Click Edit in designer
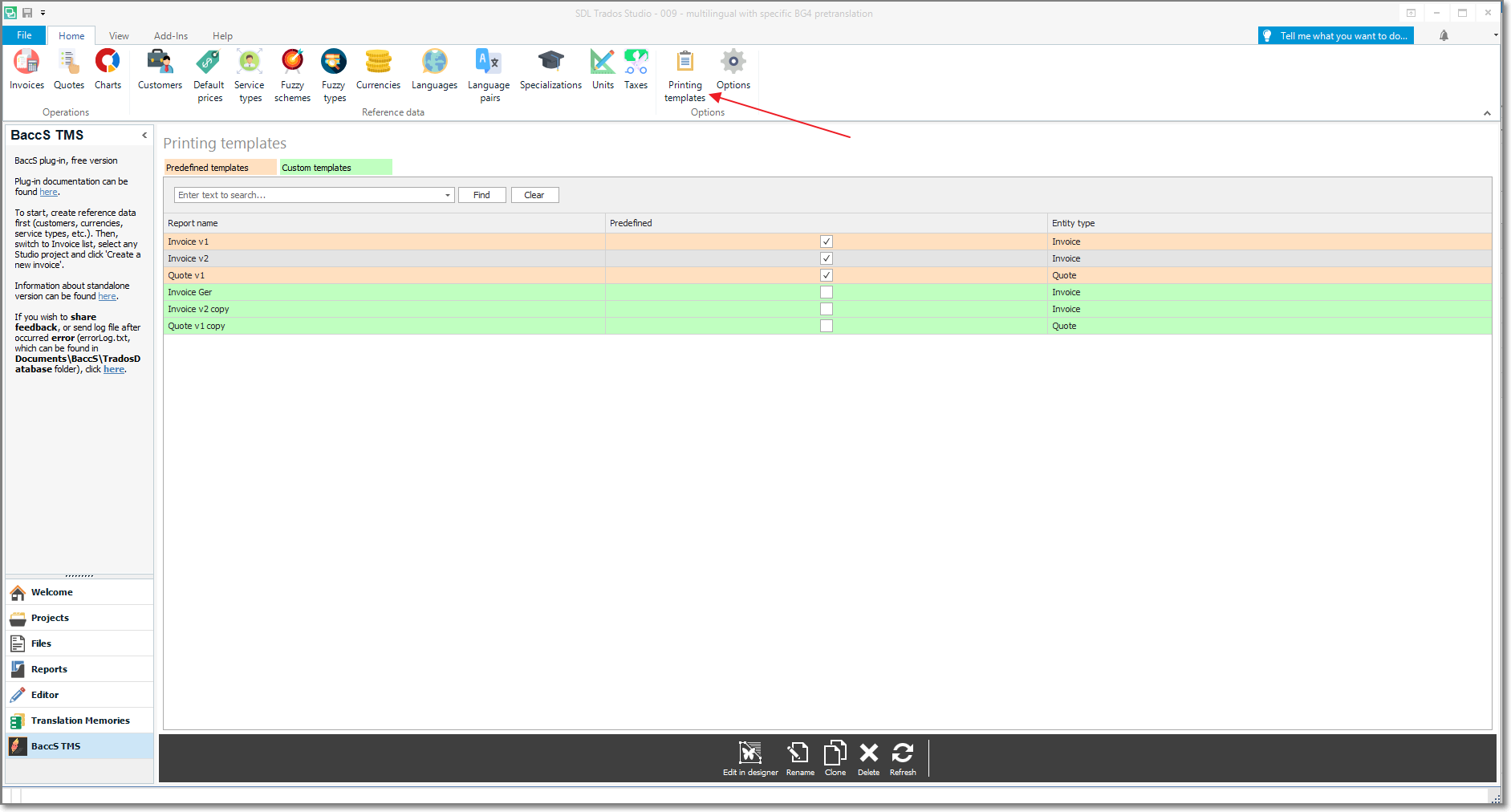The width and height of the screenshot is (1511, 812). tap(750, 759)
